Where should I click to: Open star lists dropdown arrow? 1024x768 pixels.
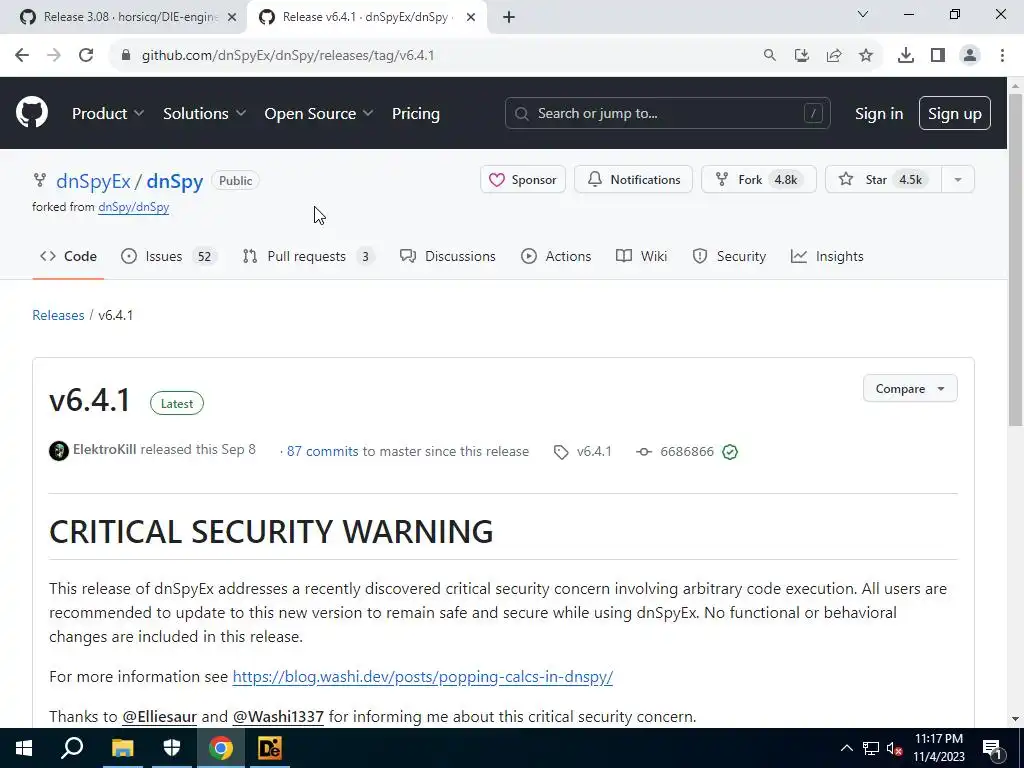[958, 180]
